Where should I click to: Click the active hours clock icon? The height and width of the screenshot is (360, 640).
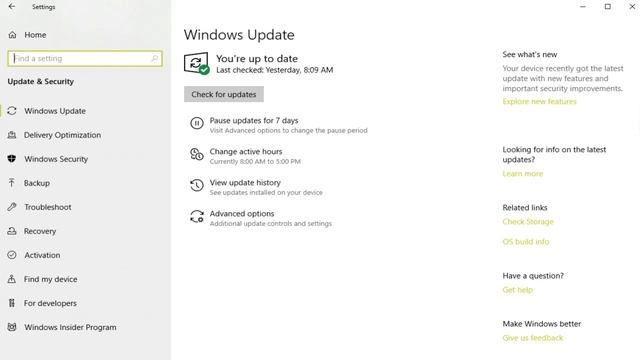click(x=197, y=154)
